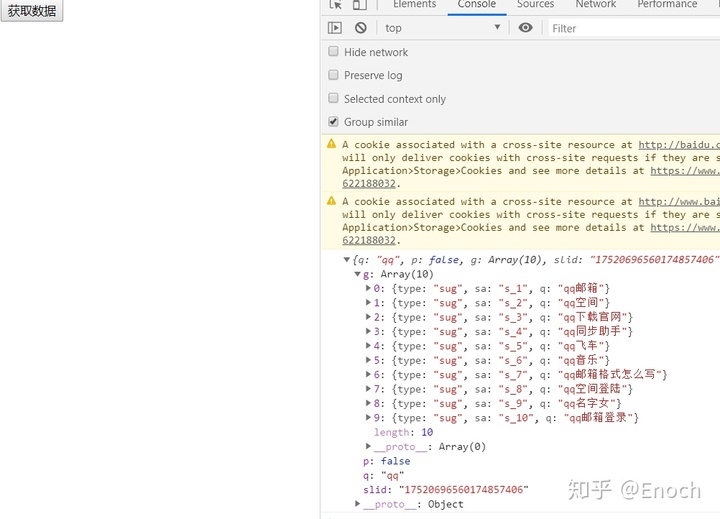
Task: Enable the Preserve log checkbox
Action: coord(333,75)
